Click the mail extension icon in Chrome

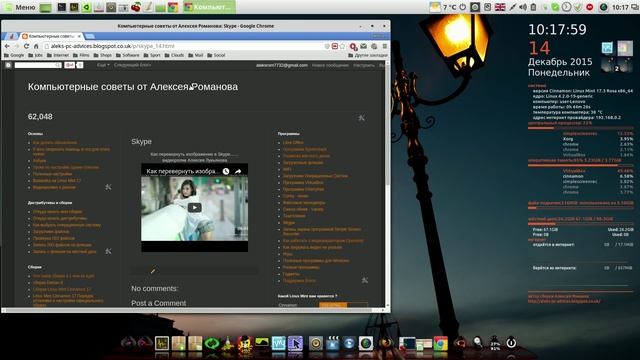(x=364, y=46)
